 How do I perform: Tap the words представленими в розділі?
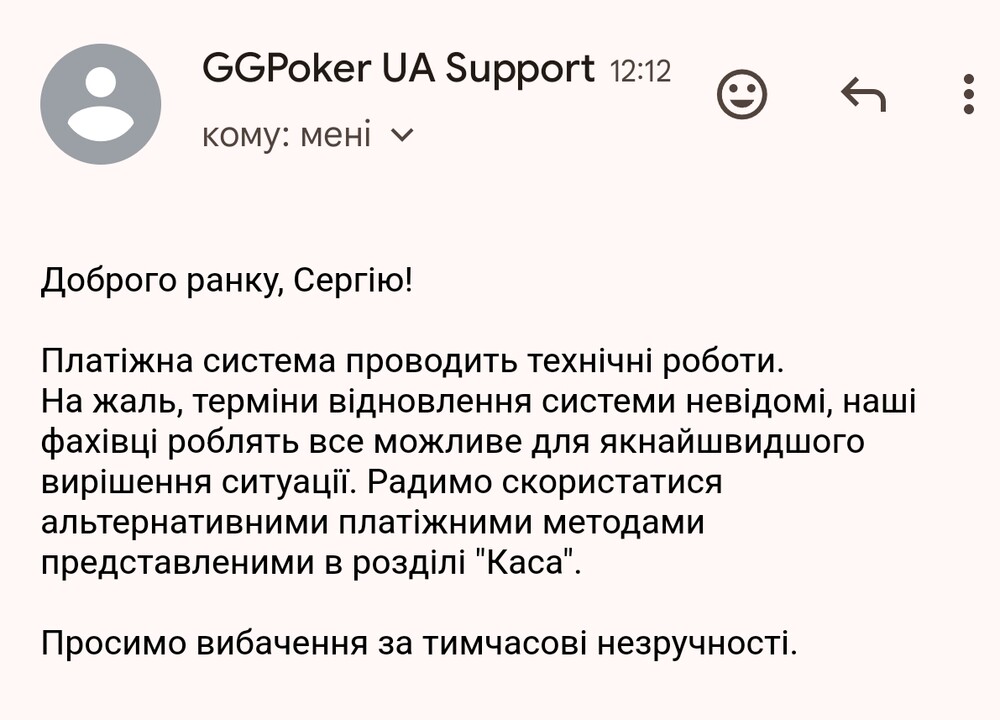coord(253,563)
